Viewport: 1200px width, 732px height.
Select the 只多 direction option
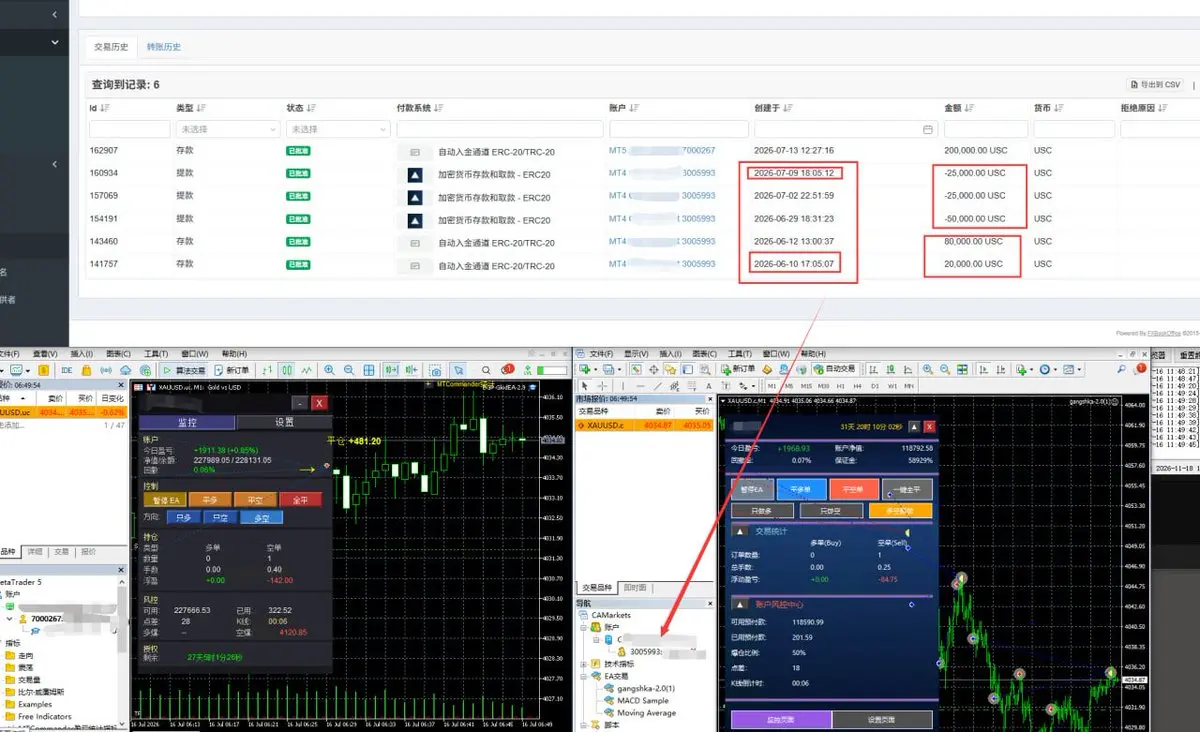[x=184, y=517]
